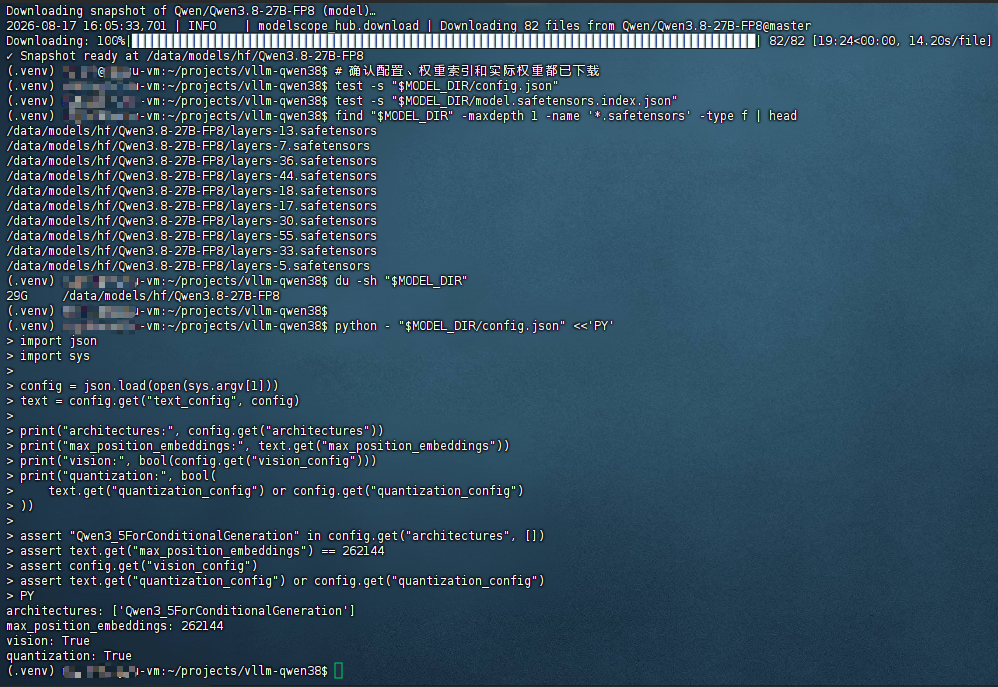Click the path ending 'layers-13.safetensors'
998x687 pixels.
point(192,131)
